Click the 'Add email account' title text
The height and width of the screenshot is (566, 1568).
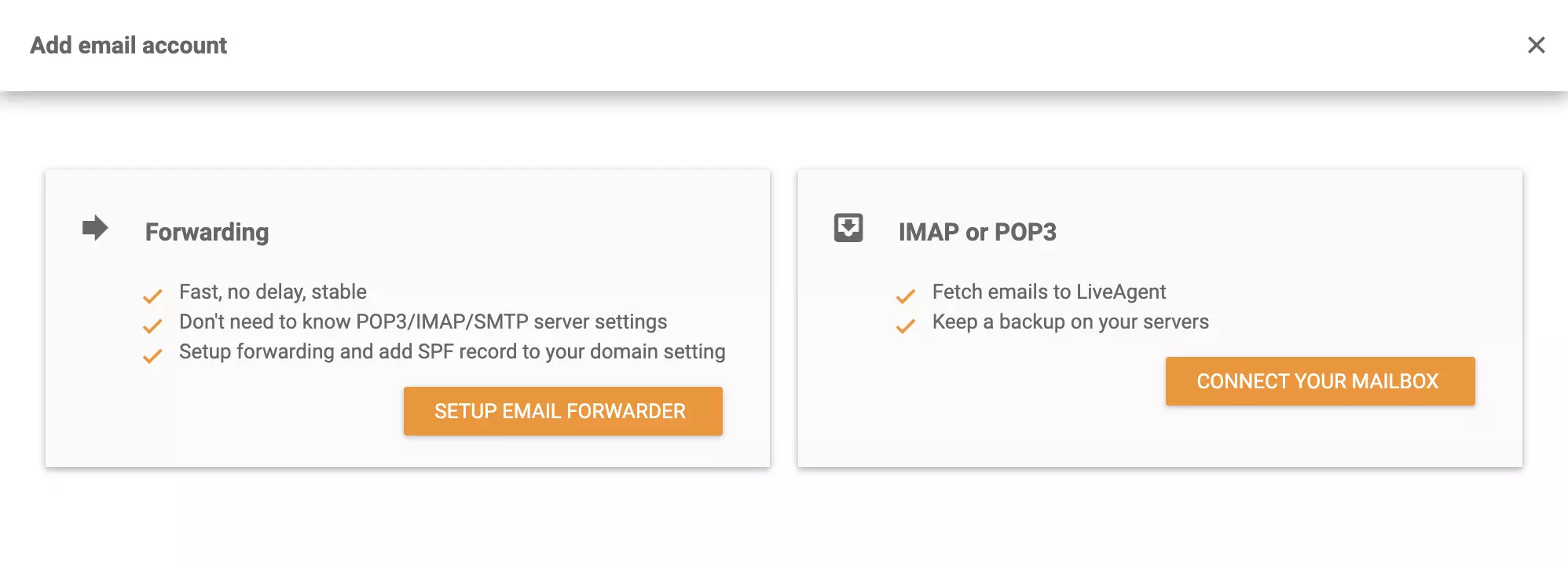point(128,45)
